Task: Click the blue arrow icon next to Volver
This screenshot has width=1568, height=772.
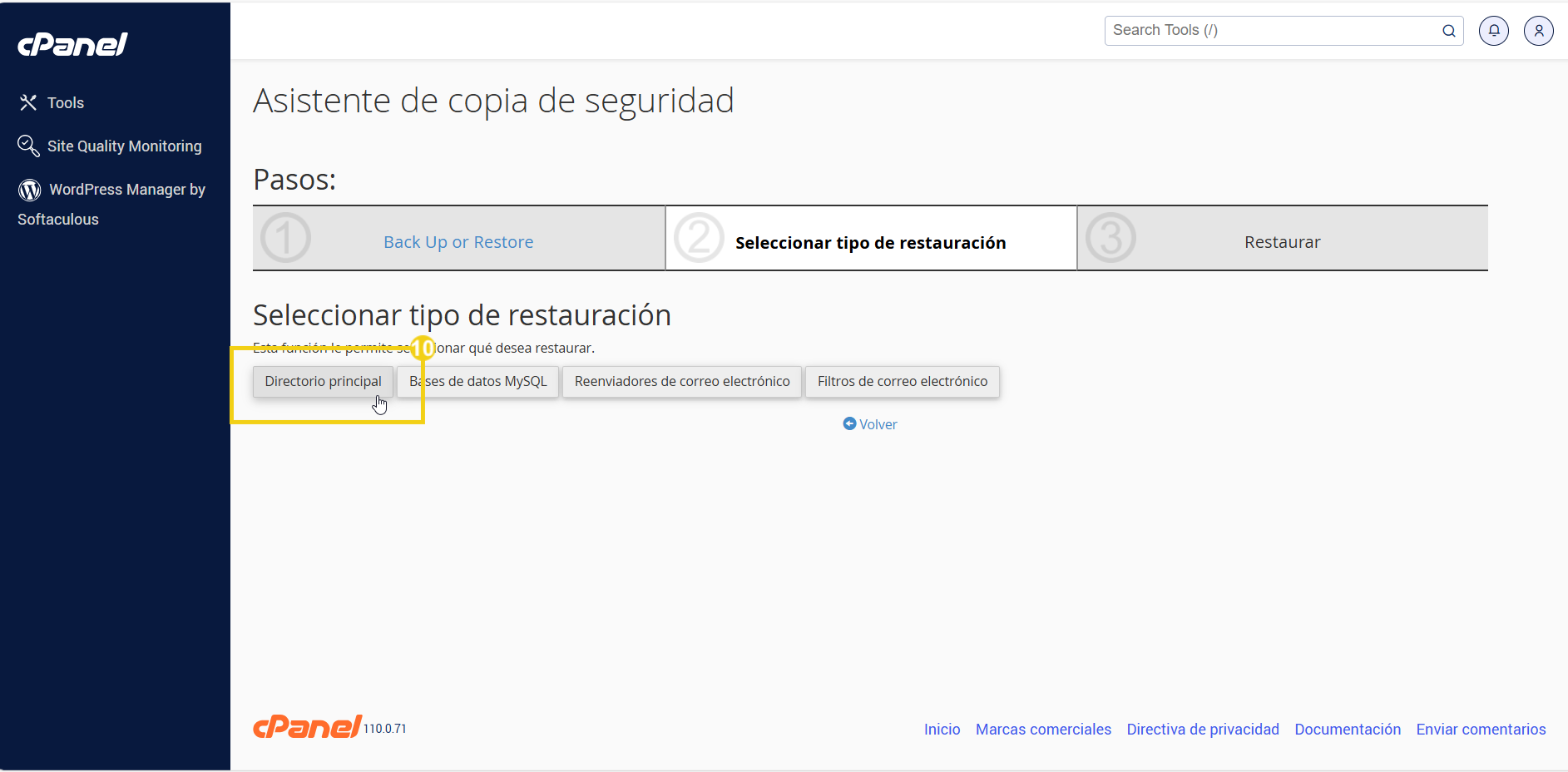Action: pos(848,423)
